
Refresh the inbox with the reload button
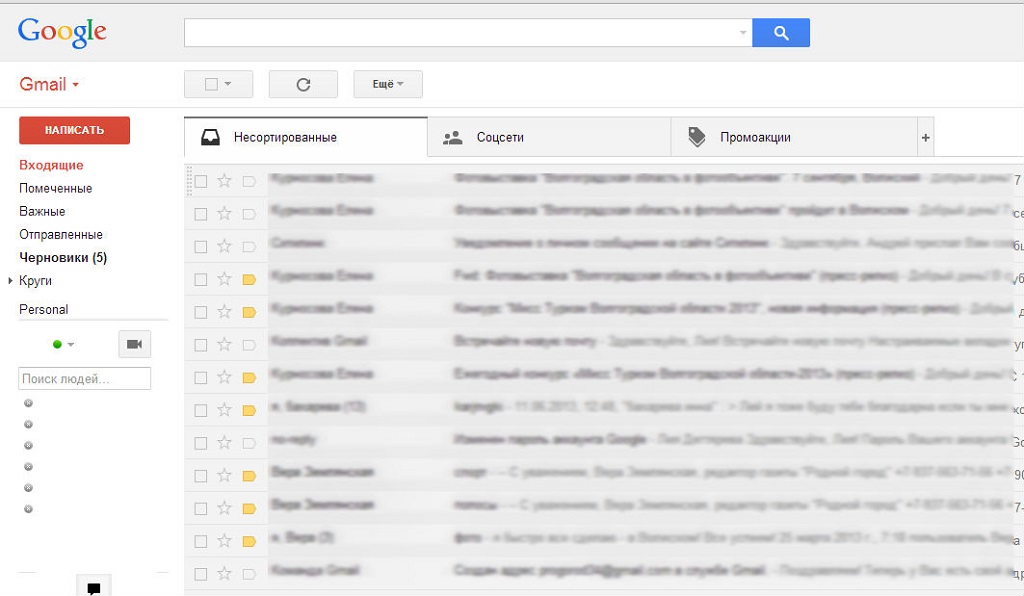(303, 84)
